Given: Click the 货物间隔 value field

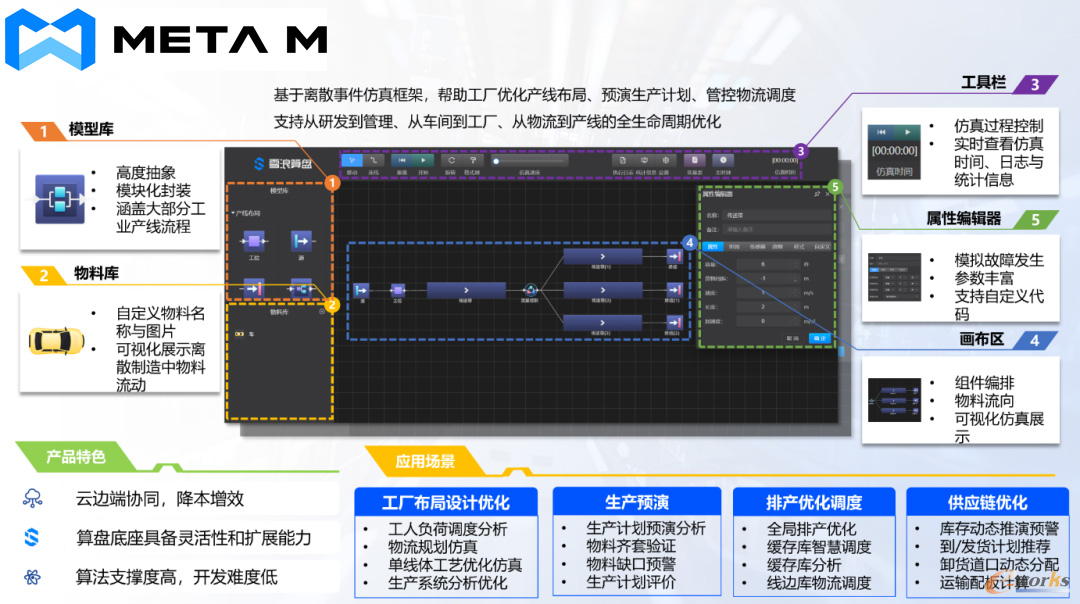Looking at the screenshot, I should tap(768, 278).
